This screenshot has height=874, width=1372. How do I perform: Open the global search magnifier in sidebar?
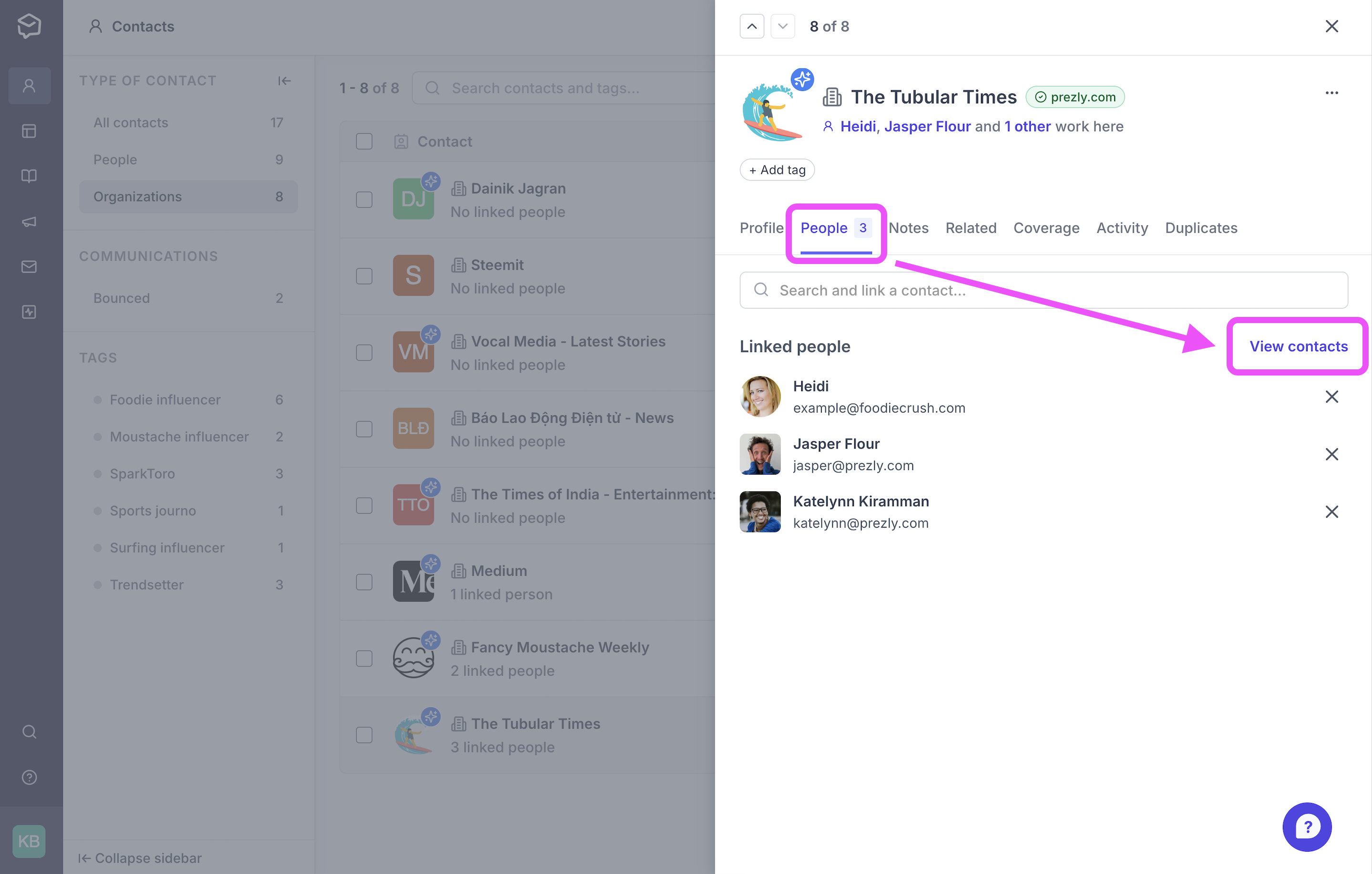coord(29,732)
